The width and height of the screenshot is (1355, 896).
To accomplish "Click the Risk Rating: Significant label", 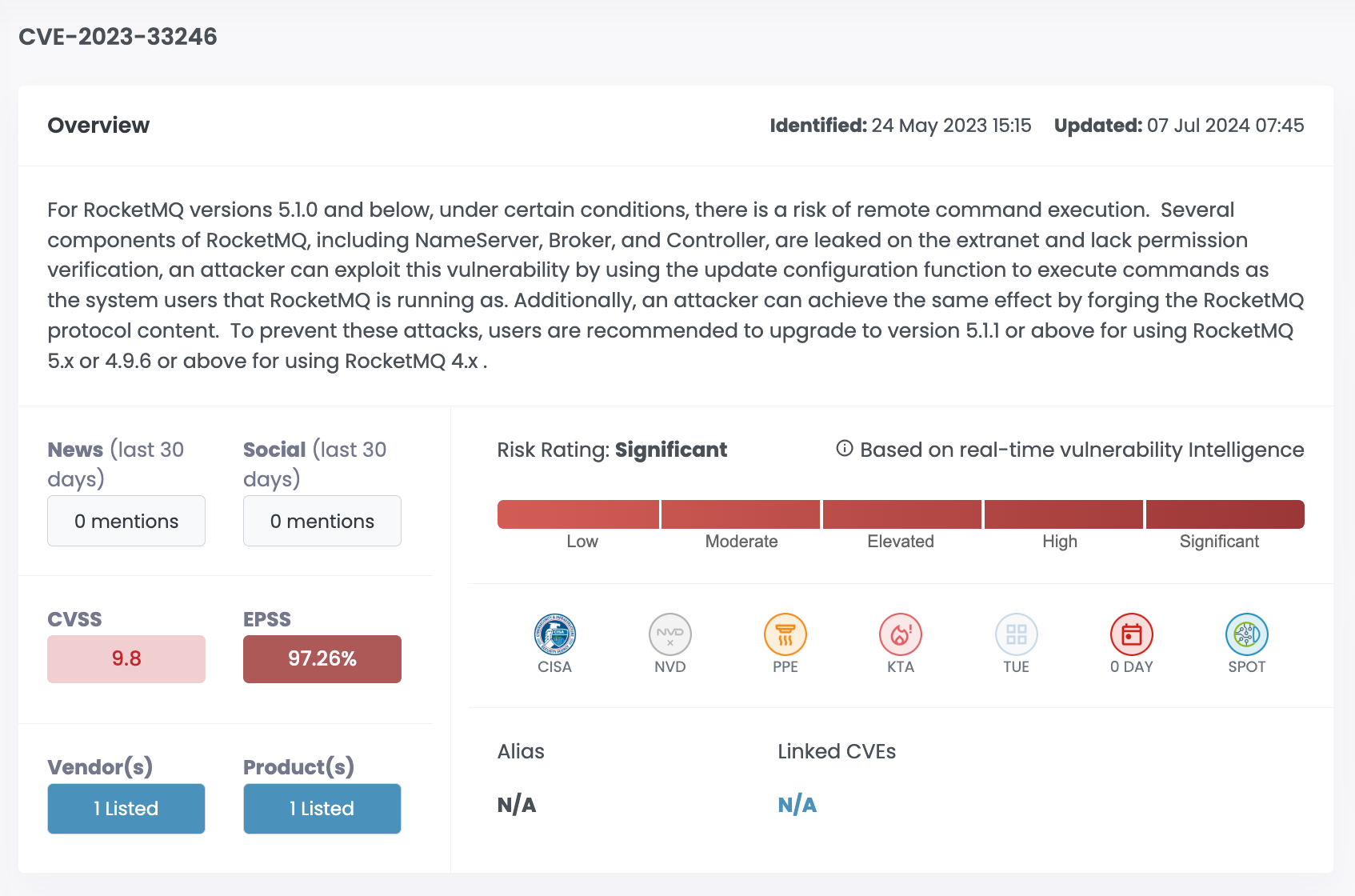I will [612, 450].
